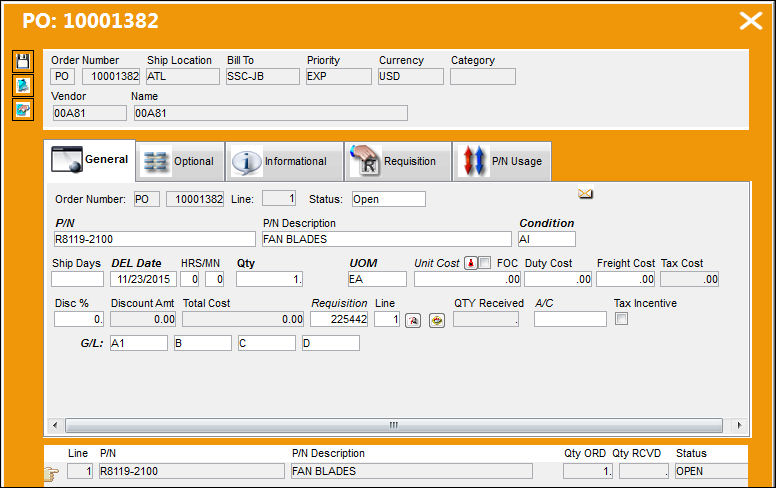The height and width of the screenshot is (488, 776).
Task: Select the pointing hand row indicator
Action: point(51,474)
